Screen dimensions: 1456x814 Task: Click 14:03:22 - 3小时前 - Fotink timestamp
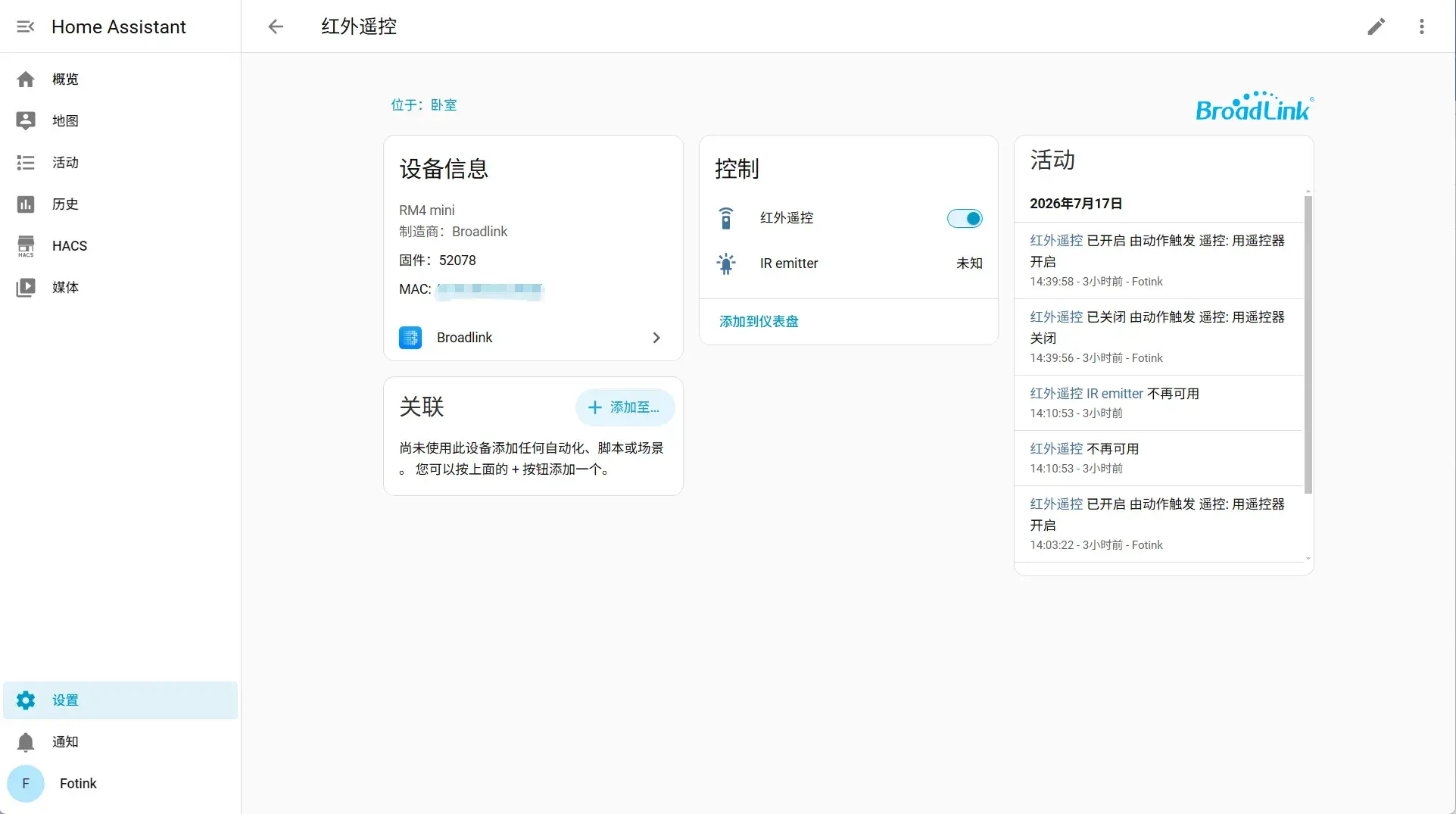click(x=1096, y=545)
